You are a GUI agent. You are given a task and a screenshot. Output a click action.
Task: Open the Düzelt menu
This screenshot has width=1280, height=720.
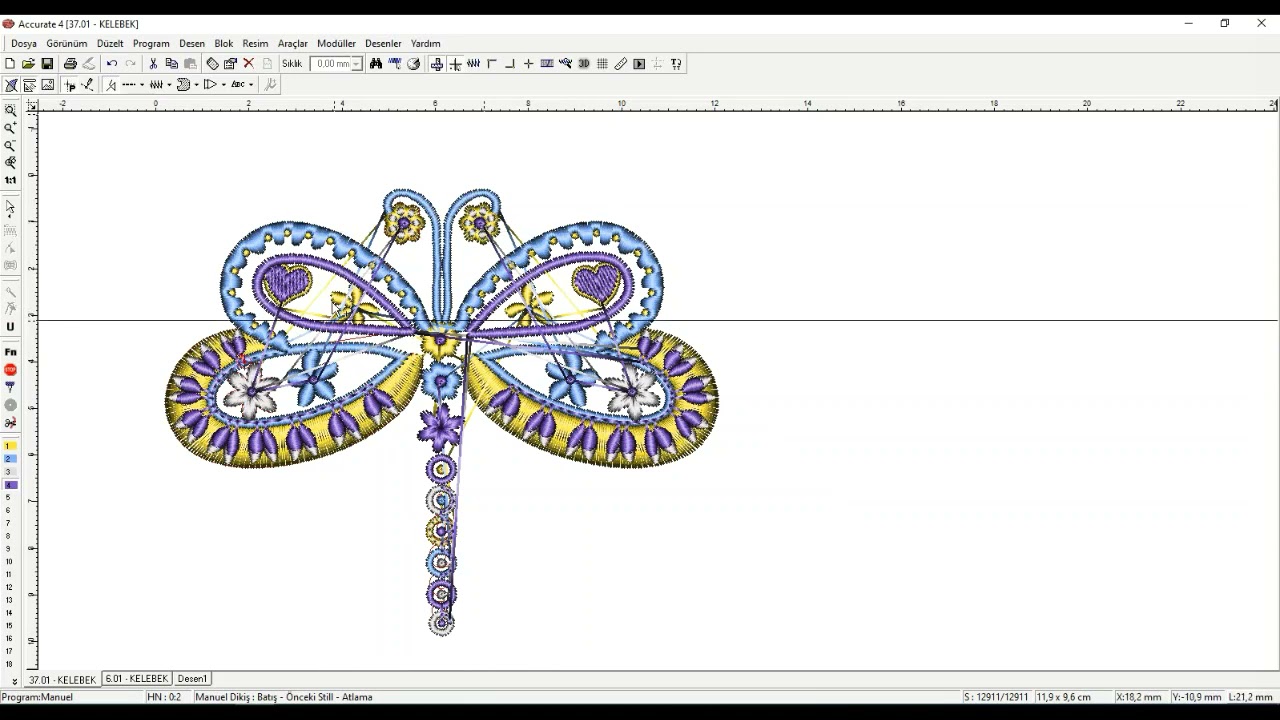click(110, 44)
